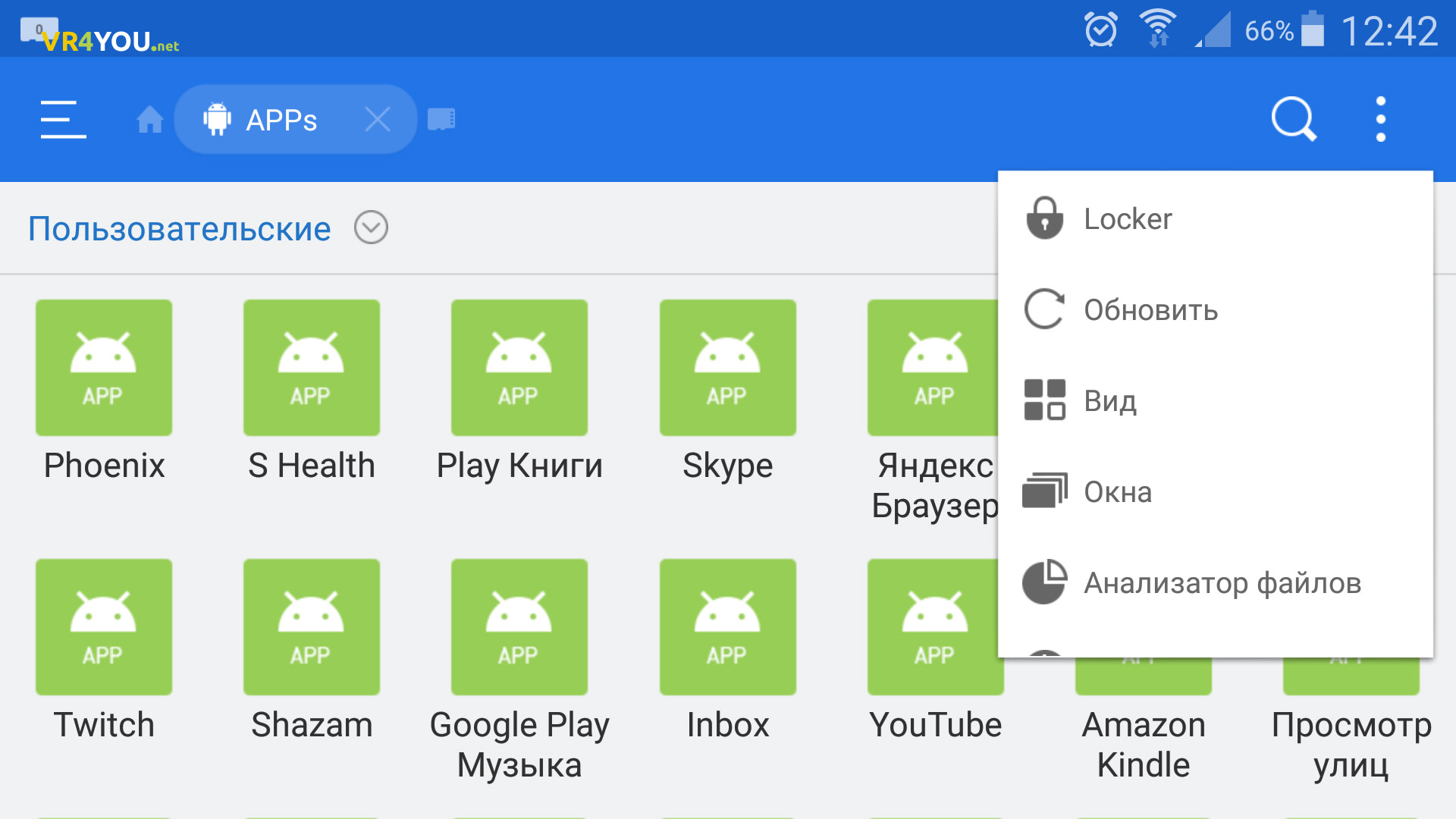Toggle the three-dot overflow menu

click(x=1381, y=119)
